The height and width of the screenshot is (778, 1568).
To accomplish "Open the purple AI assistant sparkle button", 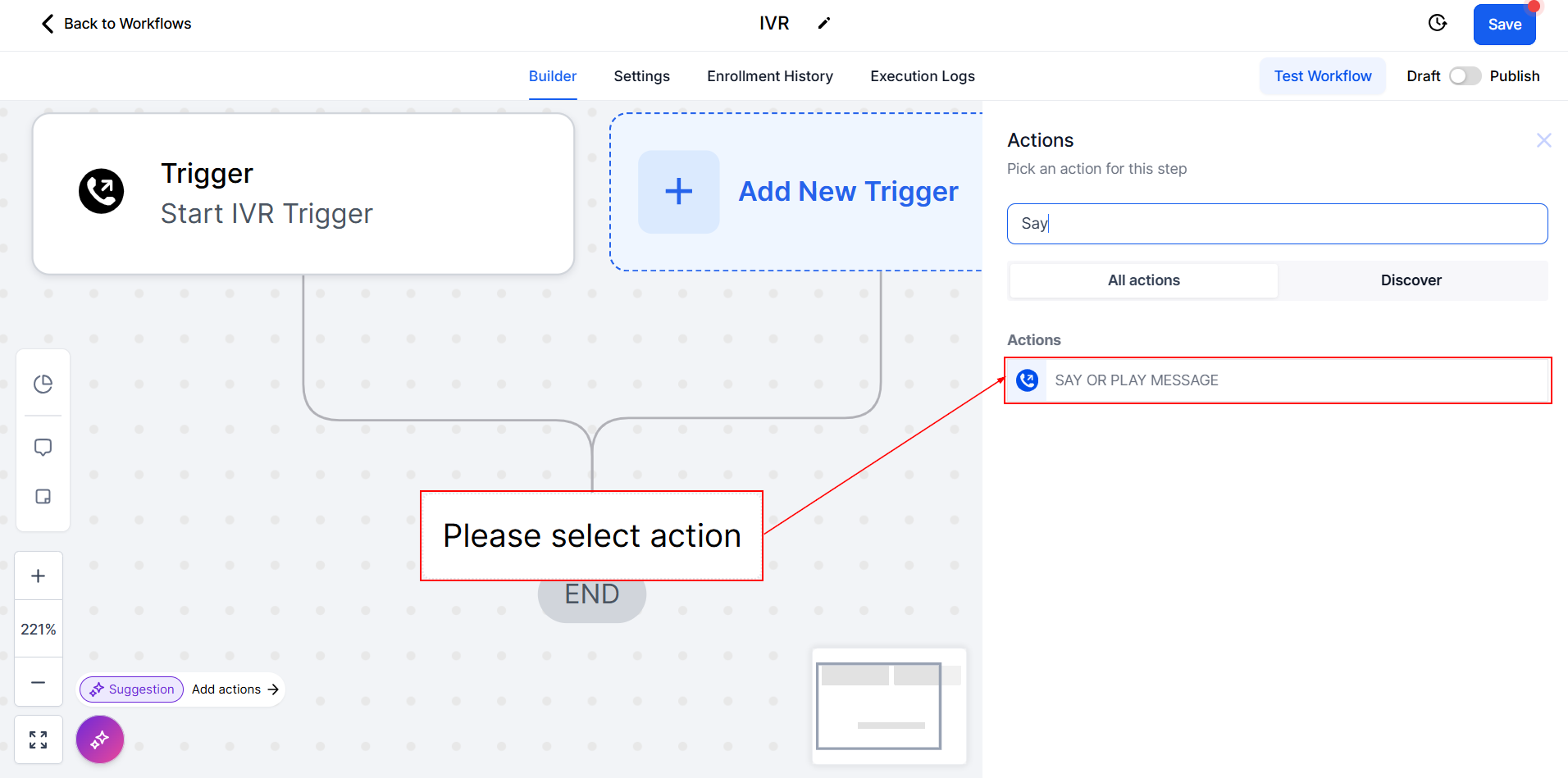I will [x=100, y=739].
